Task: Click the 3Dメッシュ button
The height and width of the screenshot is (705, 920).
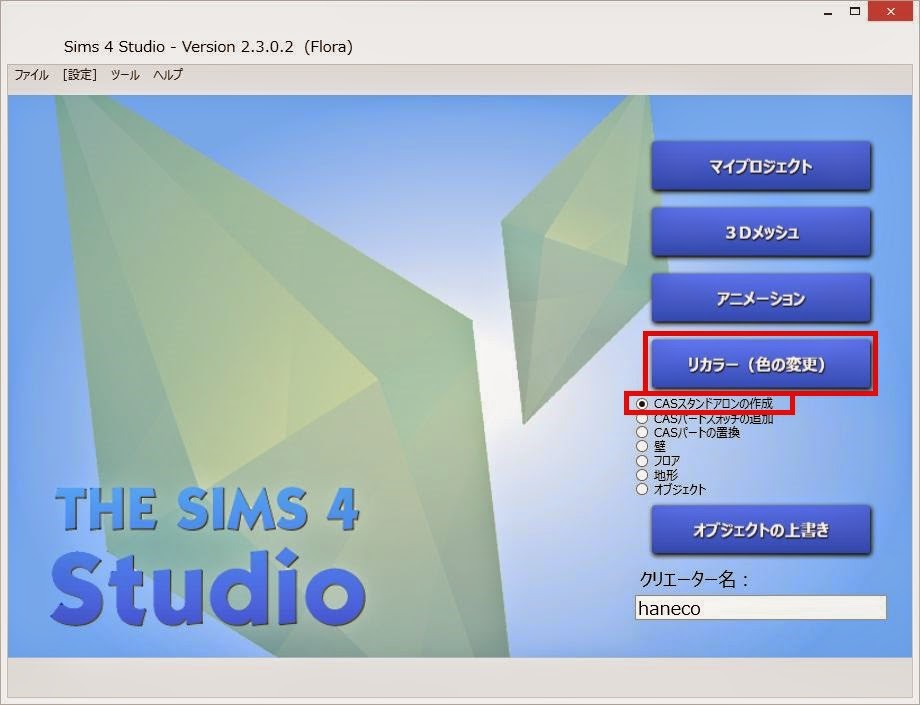Action: click(761, 232)
